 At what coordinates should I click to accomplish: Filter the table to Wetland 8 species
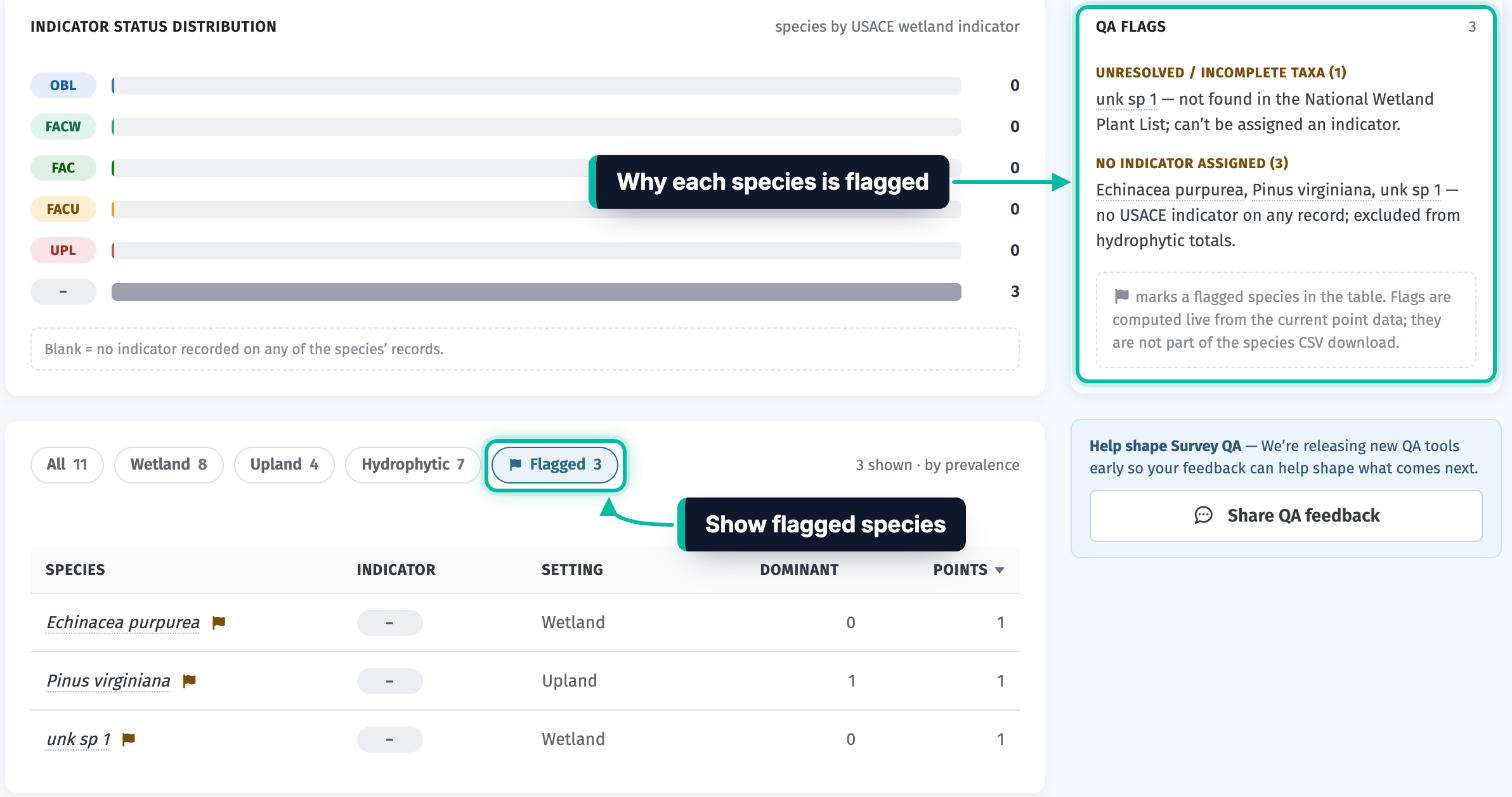coord(169,464)
